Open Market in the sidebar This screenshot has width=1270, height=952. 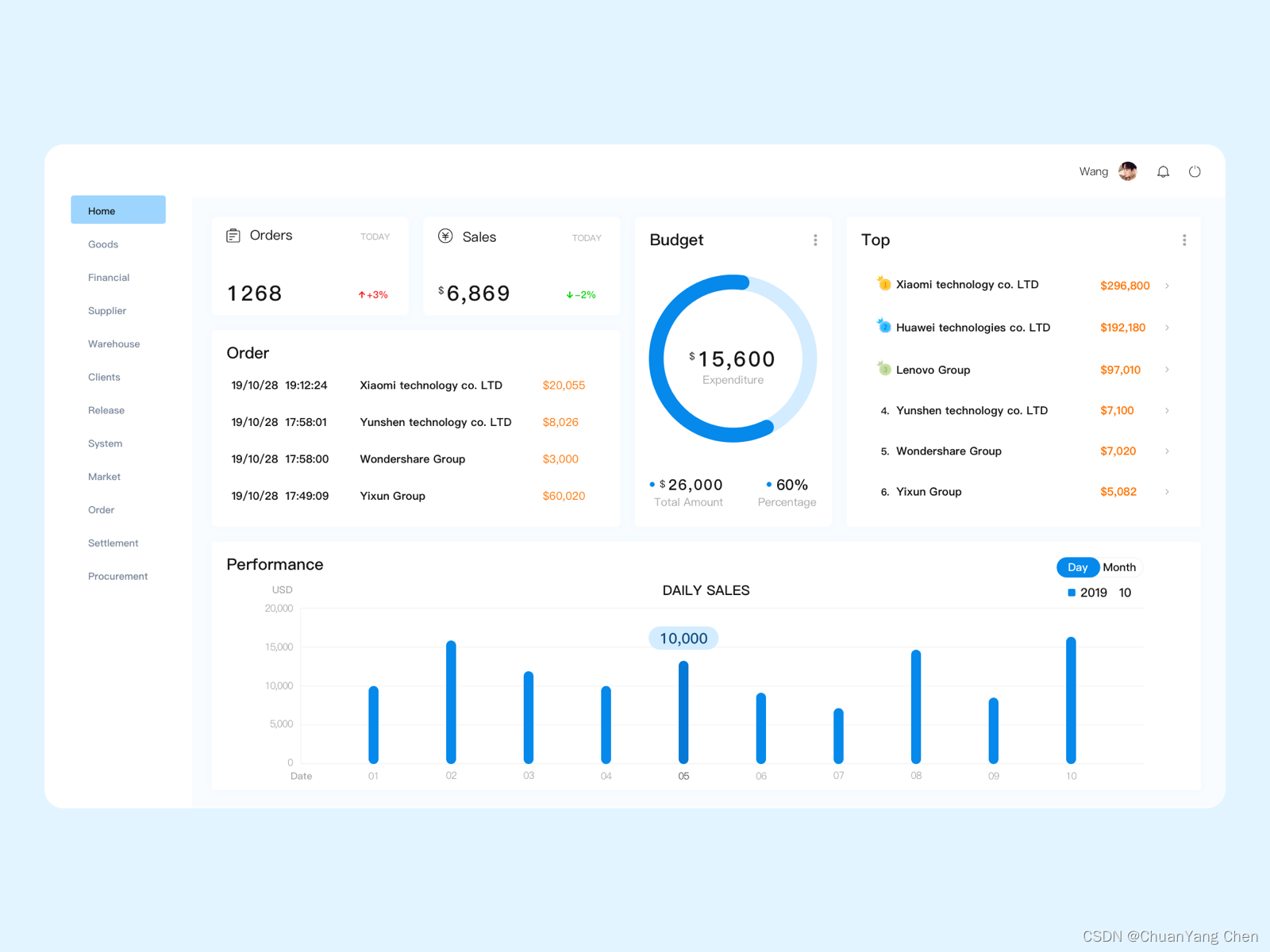click(x=105, y=477)
